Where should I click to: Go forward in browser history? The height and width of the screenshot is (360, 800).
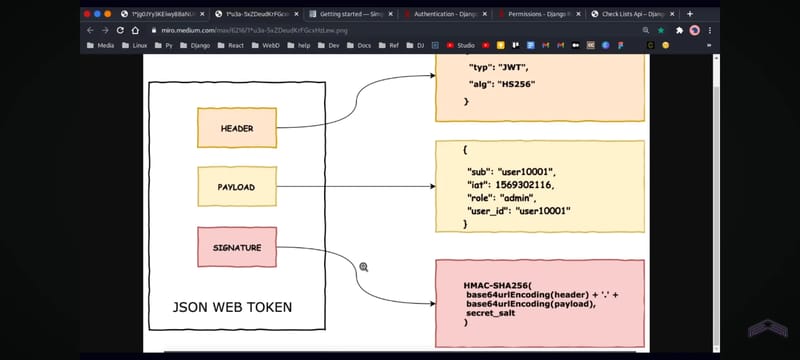[105, 31]
